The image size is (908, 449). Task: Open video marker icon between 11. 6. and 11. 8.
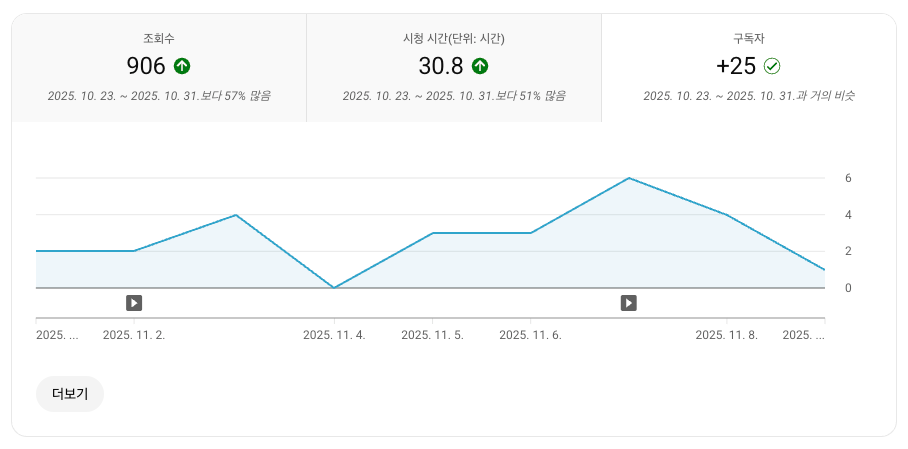point(628,302)
